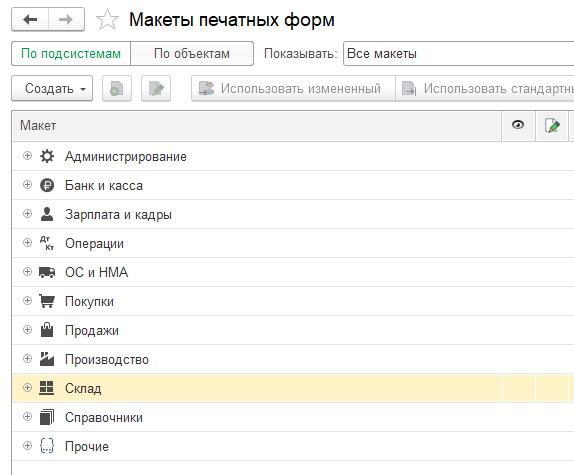Click the truck icon for ОС и НМА
This screenshot has width=574, height=475.
point(47,272)
